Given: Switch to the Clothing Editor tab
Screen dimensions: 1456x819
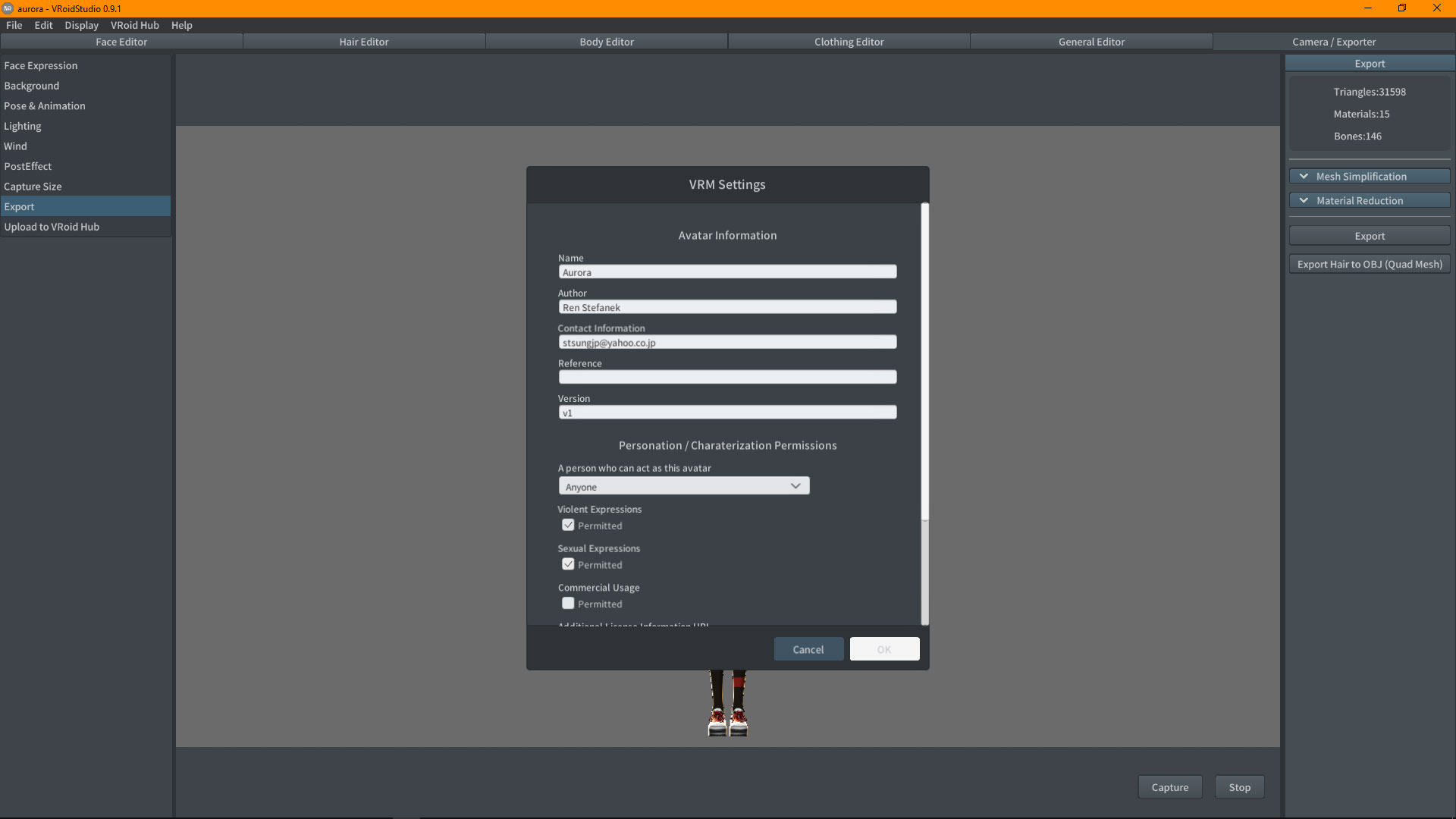Looking at the screenshot, I should click(849, 42).
